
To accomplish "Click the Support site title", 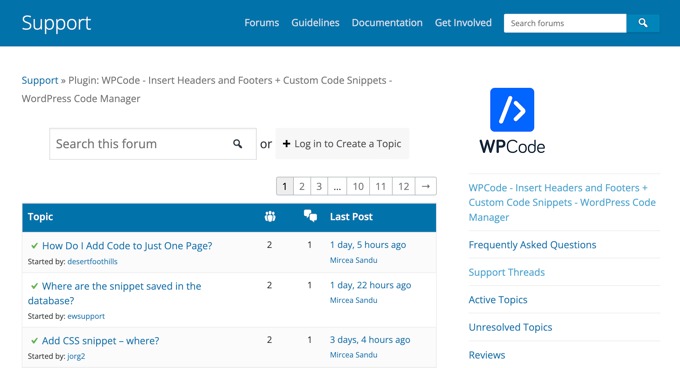I will pyautogui.click(x=56, y=23).
